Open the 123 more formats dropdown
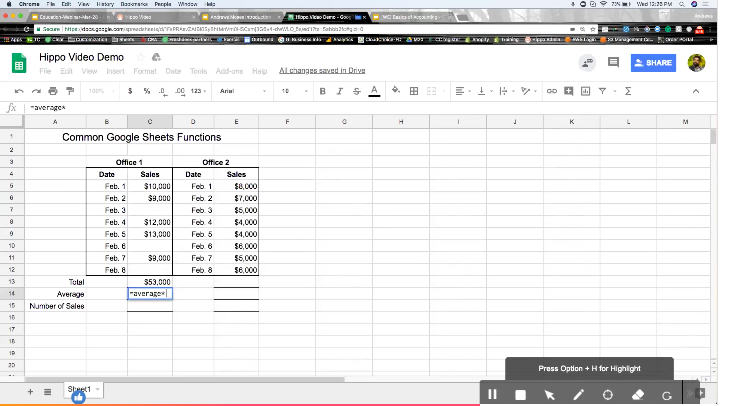Viewport: 742px width, 406px height. click(x=198, y=91)
